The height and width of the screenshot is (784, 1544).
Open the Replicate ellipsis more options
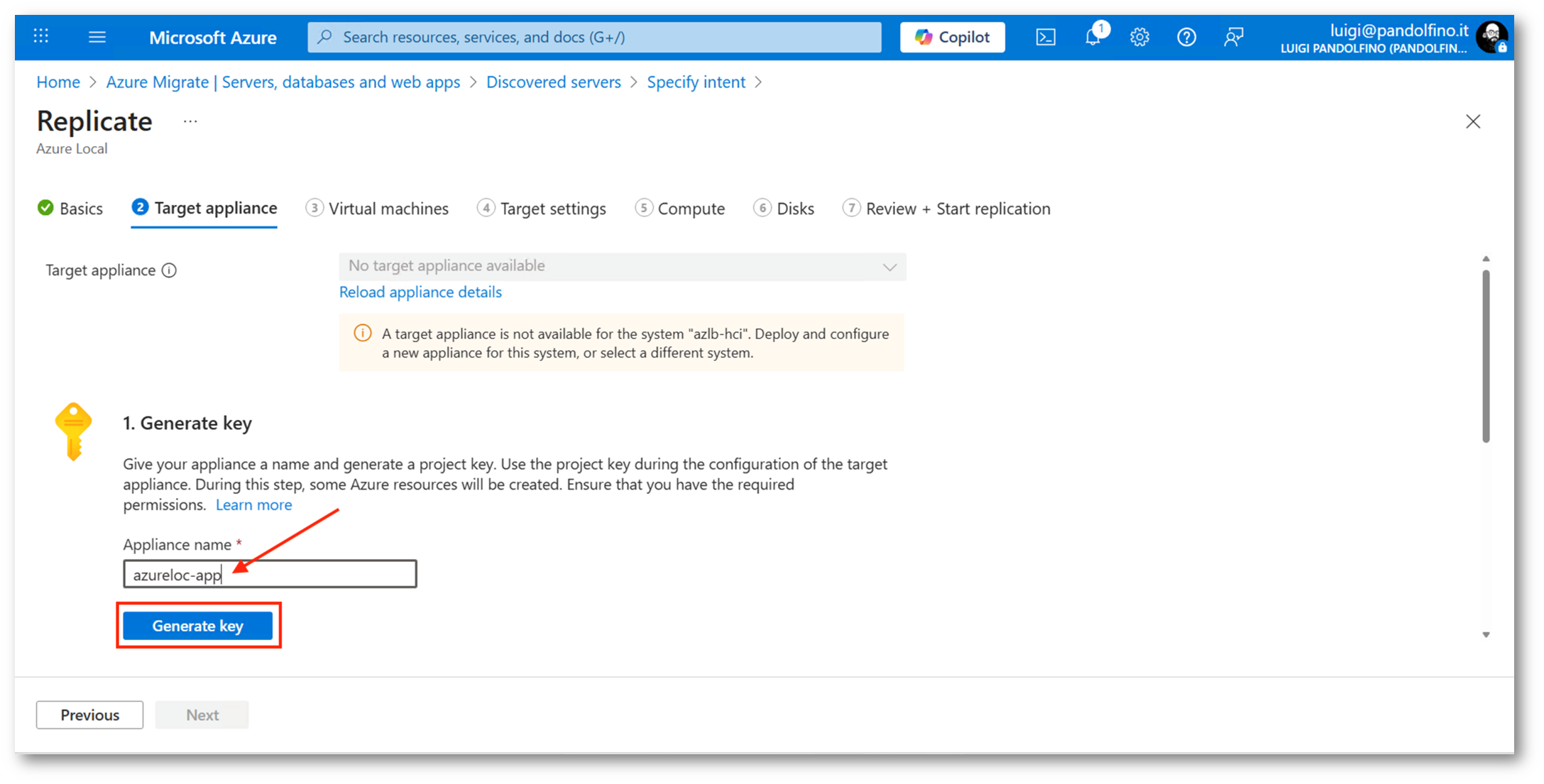point(190,121)
